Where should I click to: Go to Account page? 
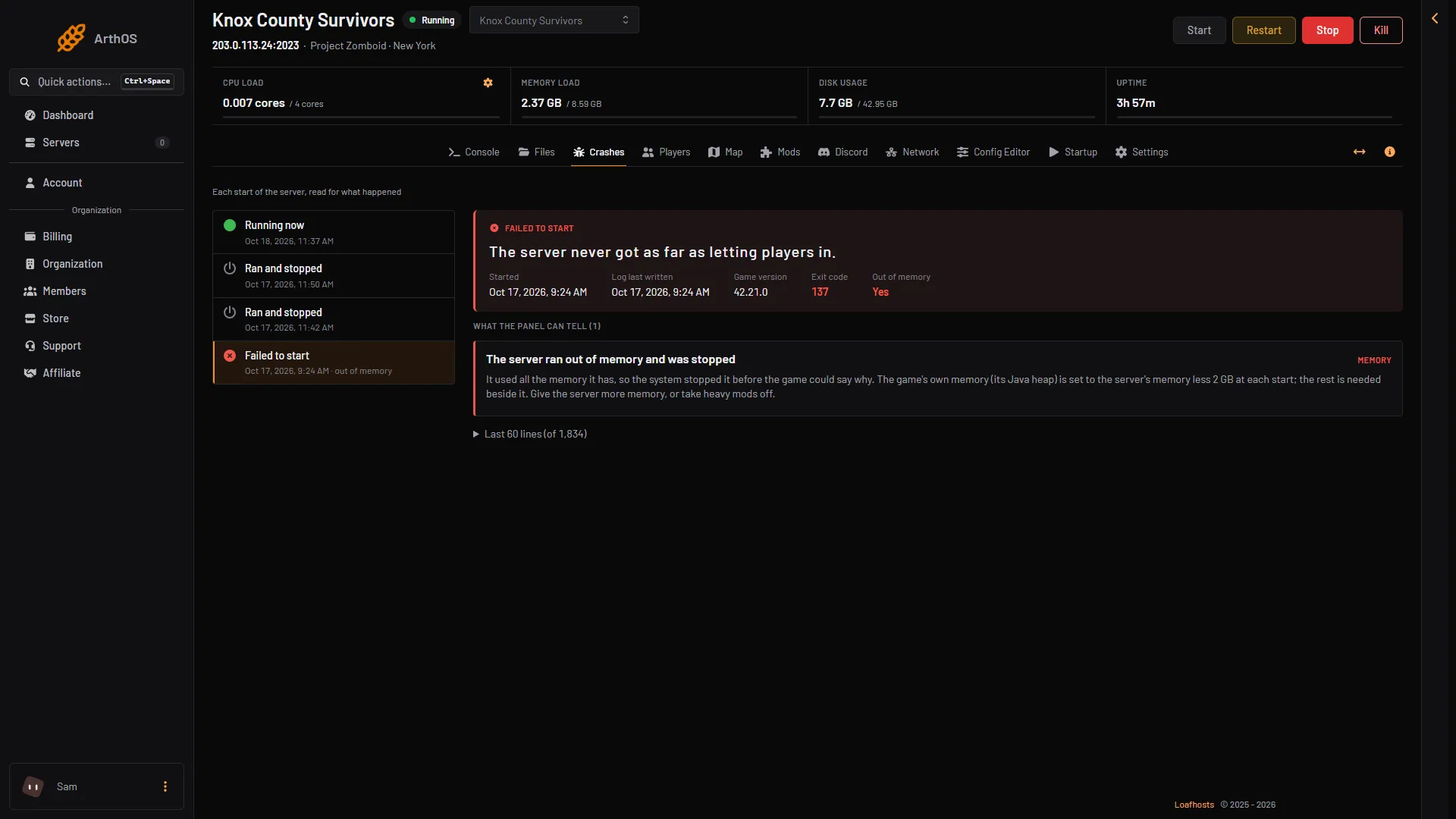(x=96, y=183)
